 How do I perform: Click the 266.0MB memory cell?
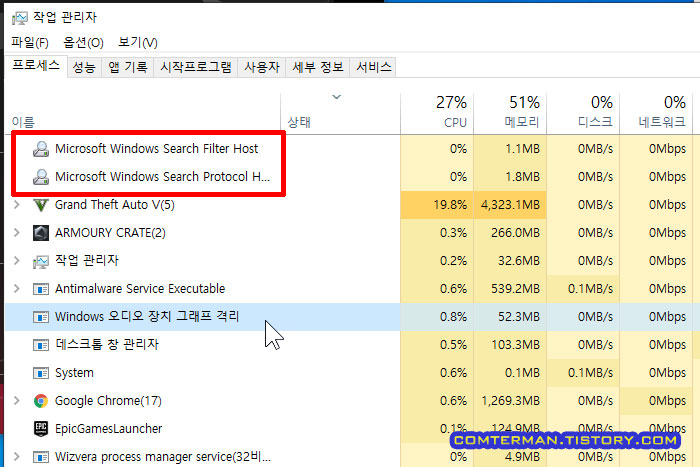point(510,233)
